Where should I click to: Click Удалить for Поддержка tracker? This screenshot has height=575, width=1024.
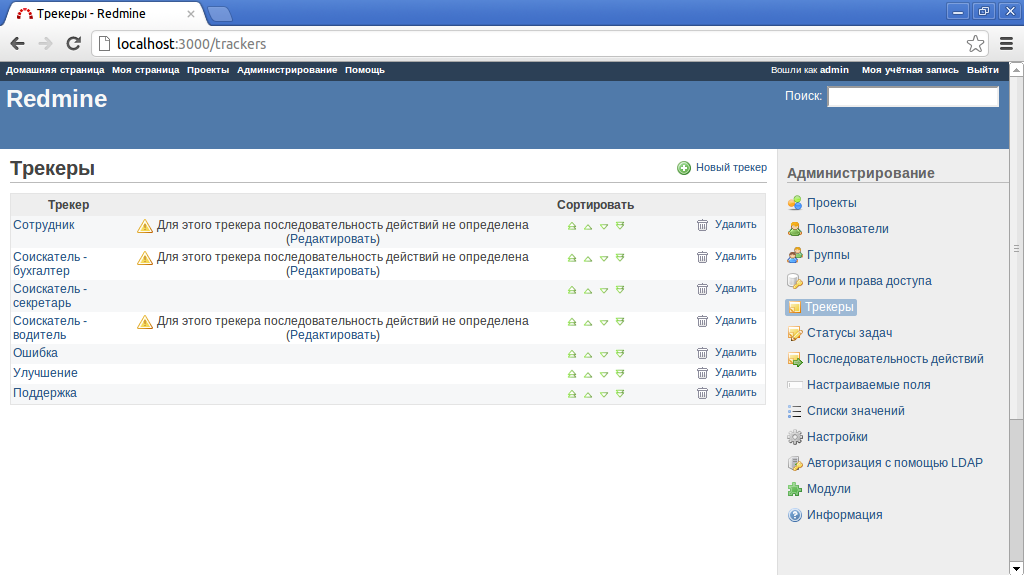coord(735,393)
